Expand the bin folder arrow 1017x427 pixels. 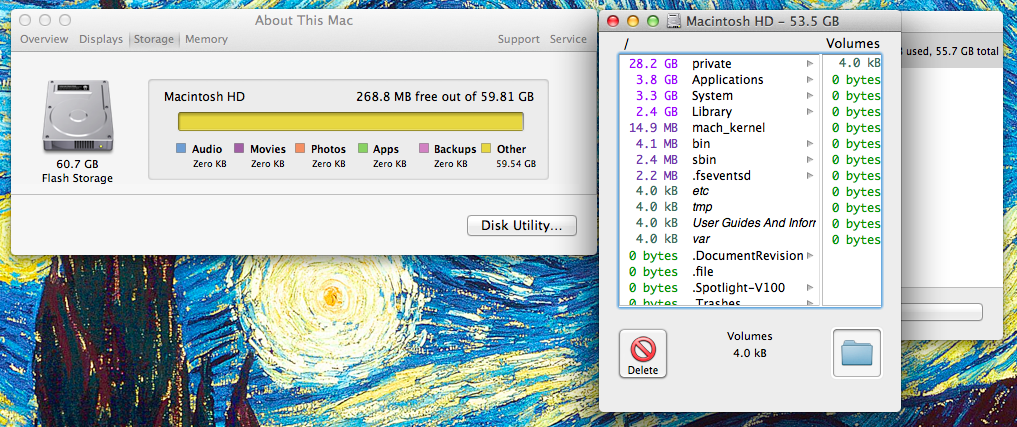809,143
